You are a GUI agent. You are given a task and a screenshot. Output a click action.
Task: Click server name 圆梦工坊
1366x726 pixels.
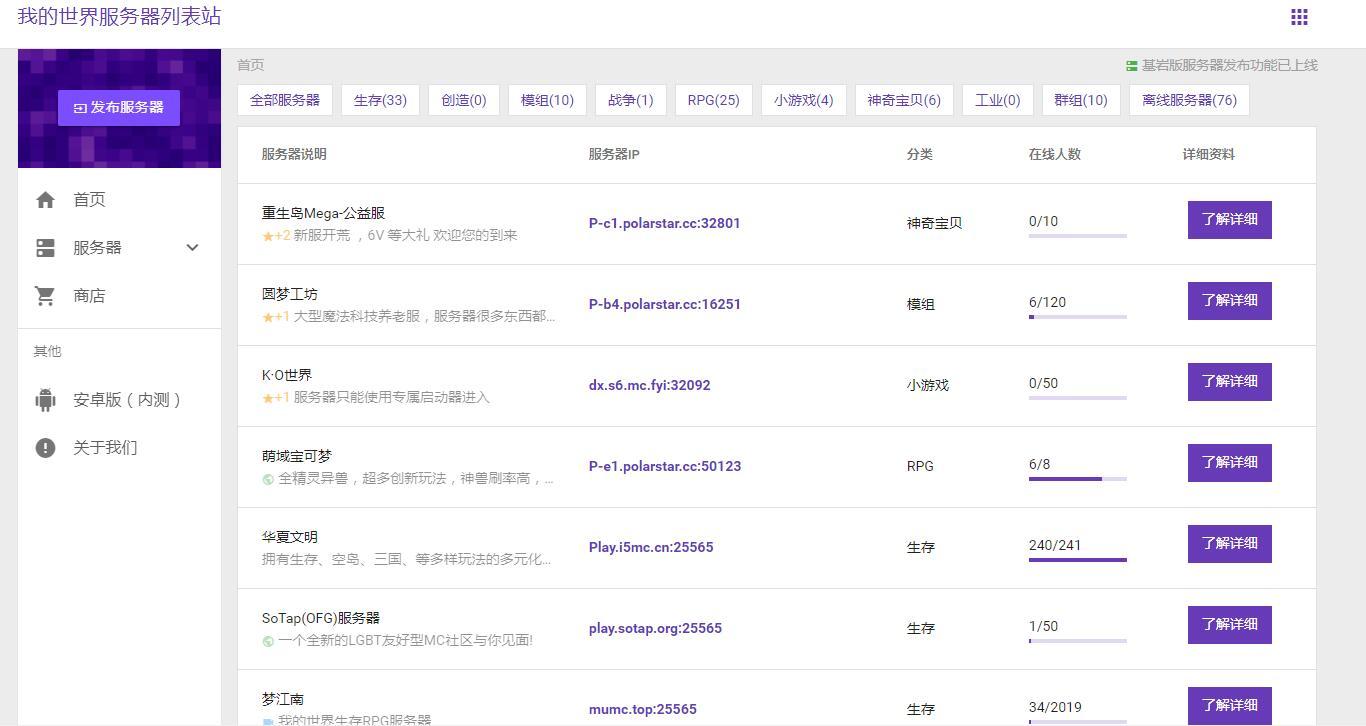tap(290, 295)
